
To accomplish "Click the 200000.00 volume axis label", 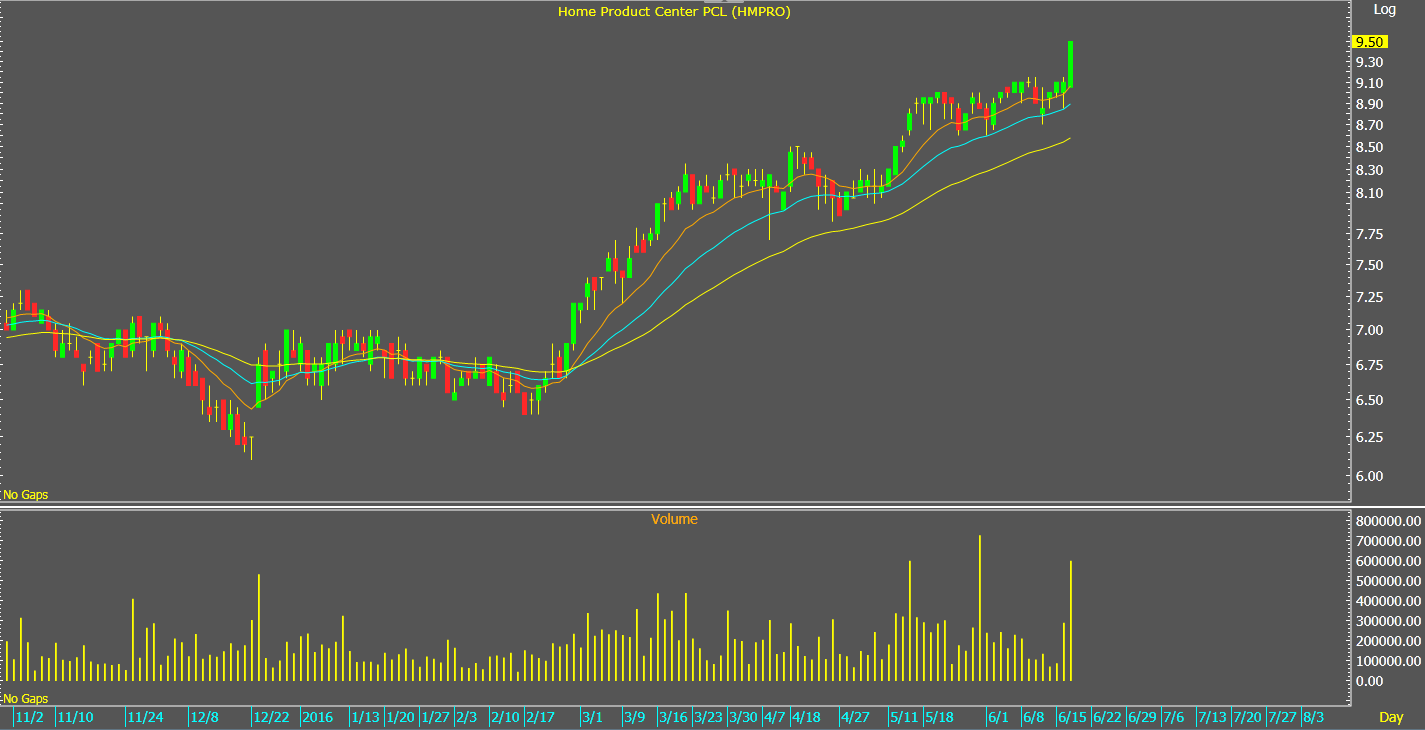I will tap(1388, 641).
